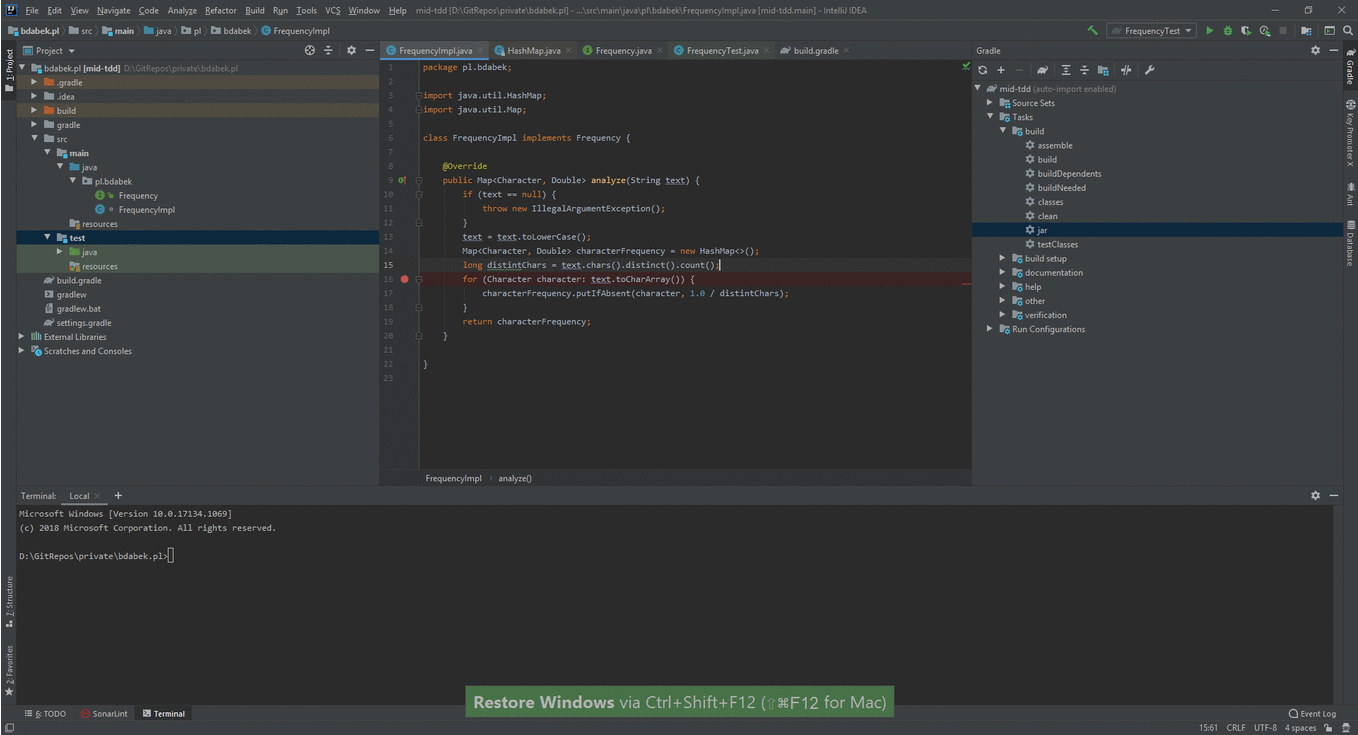The image size is (1358, 735).
Task: Start debugging with the bug icon
Action: tap(1229, 31)
